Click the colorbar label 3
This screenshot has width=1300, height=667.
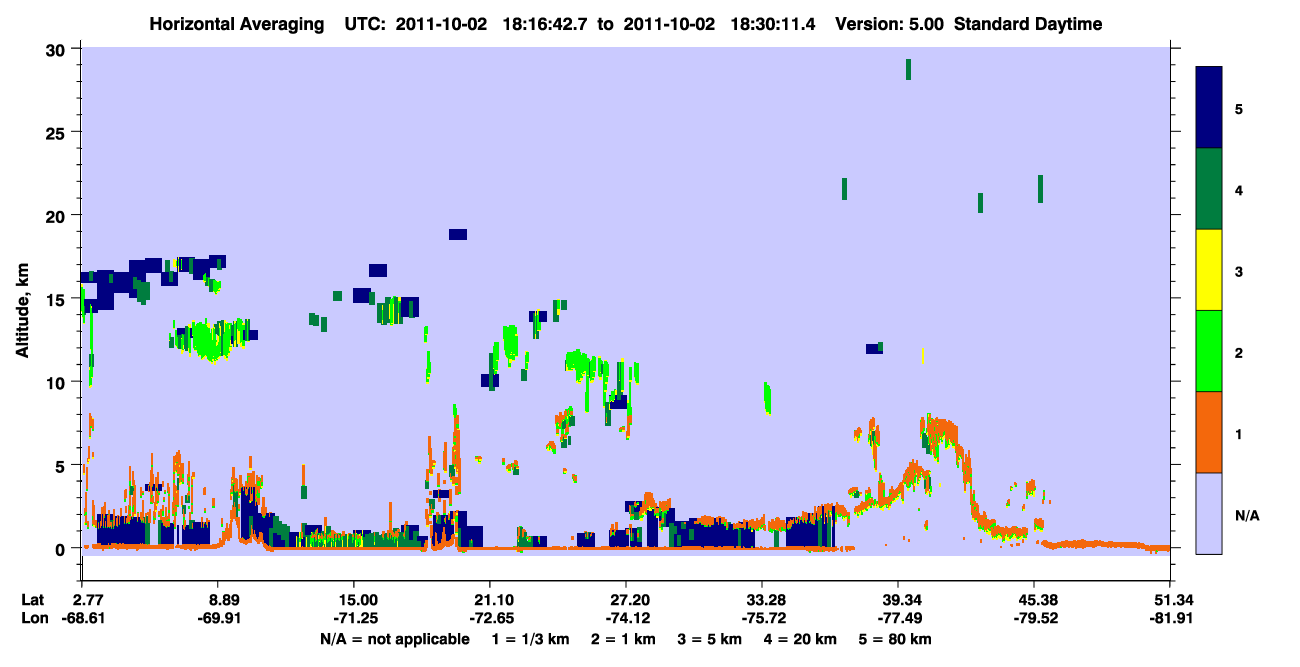click(x=1239, y=271)
